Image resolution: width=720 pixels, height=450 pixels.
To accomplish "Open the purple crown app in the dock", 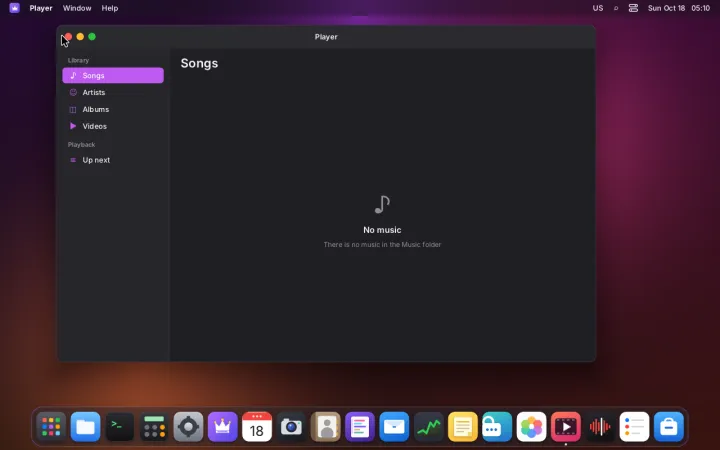I will (x=223, y=427).
